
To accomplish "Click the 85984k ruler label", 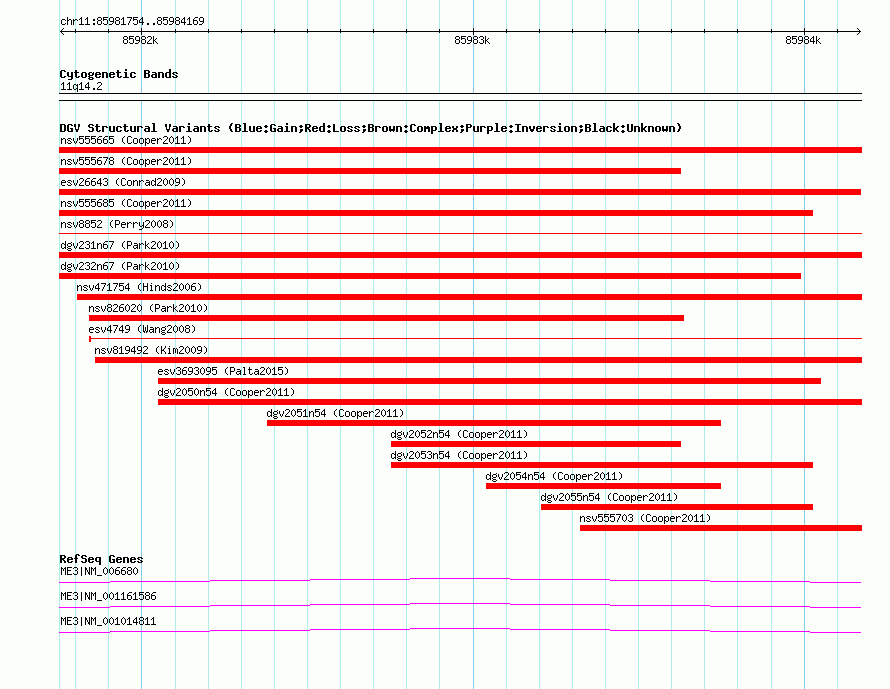I will tap(803, 40).
